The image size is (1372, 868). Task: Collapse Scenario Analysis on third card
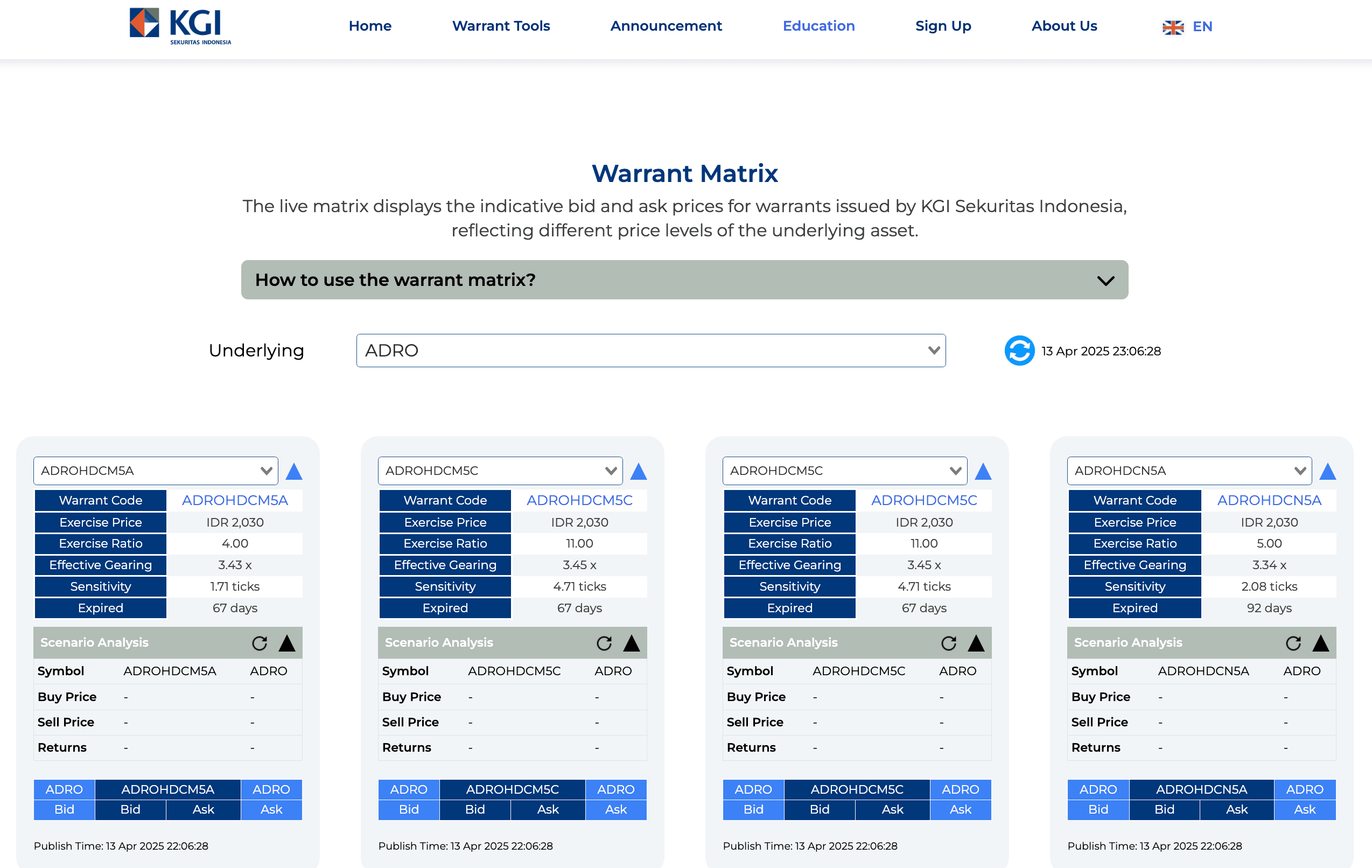pyautogui.click(x=976, y=643)
